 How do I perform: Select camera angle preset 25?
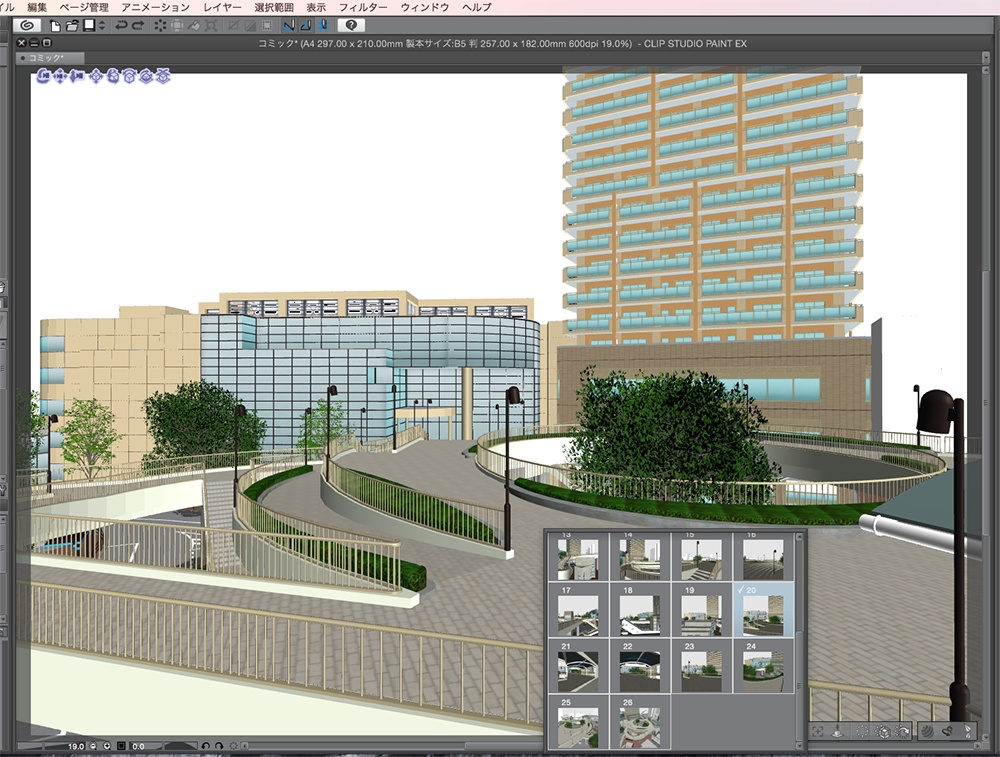578,722
